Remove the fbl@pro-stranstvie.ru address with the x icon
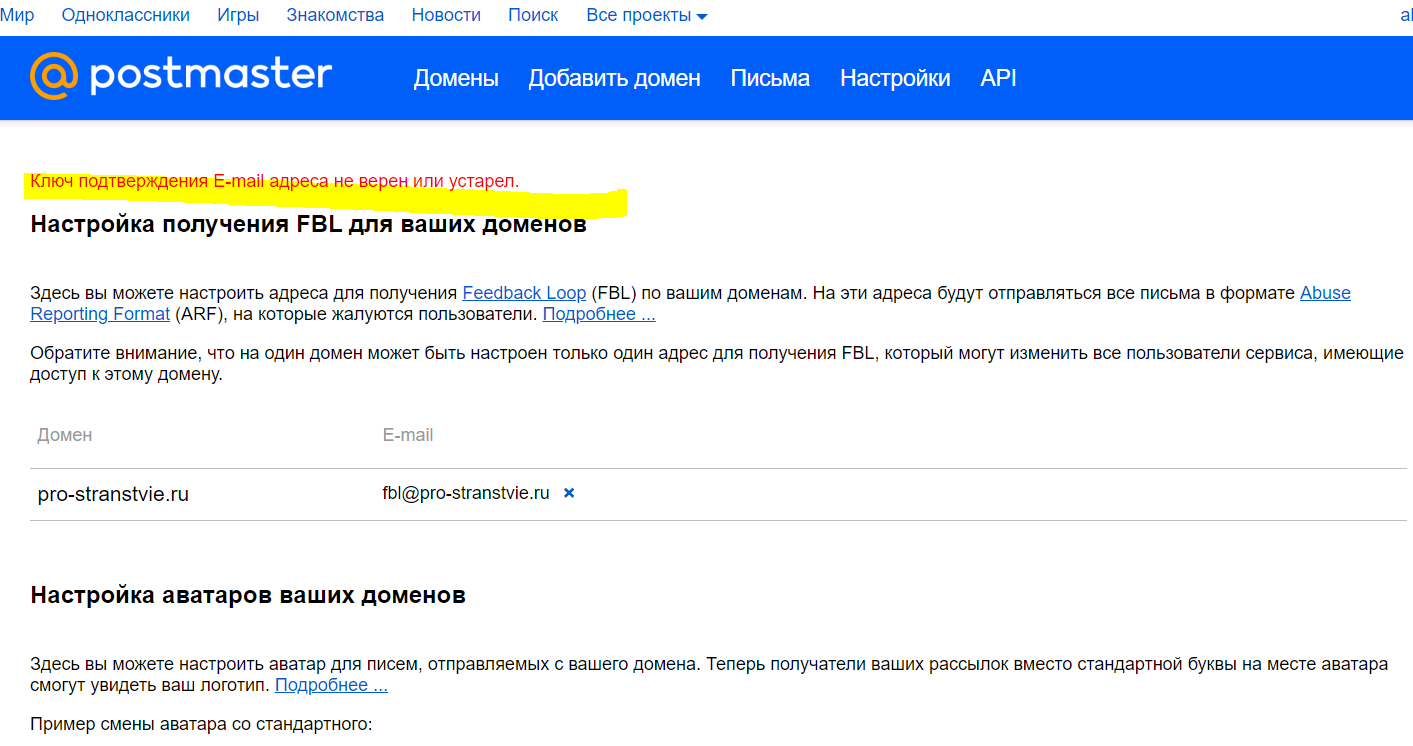The height and width of the screenshot is (746, 1413). pos(569,493)
